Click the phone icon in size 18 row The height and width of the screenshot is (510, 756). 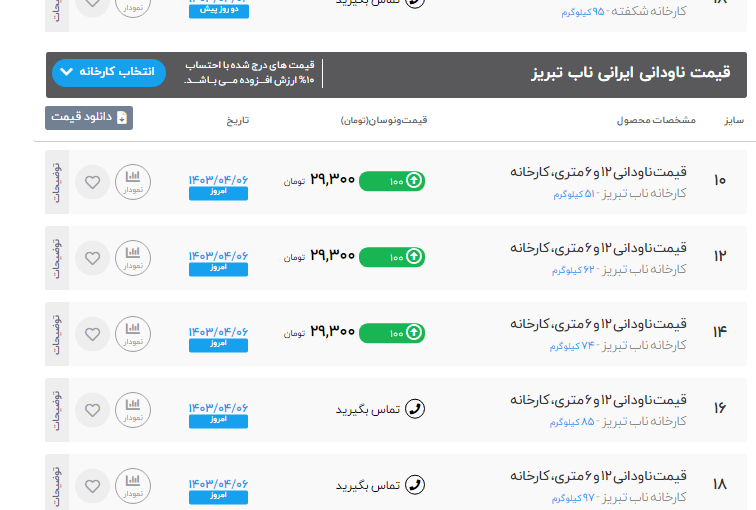(415, 485)
